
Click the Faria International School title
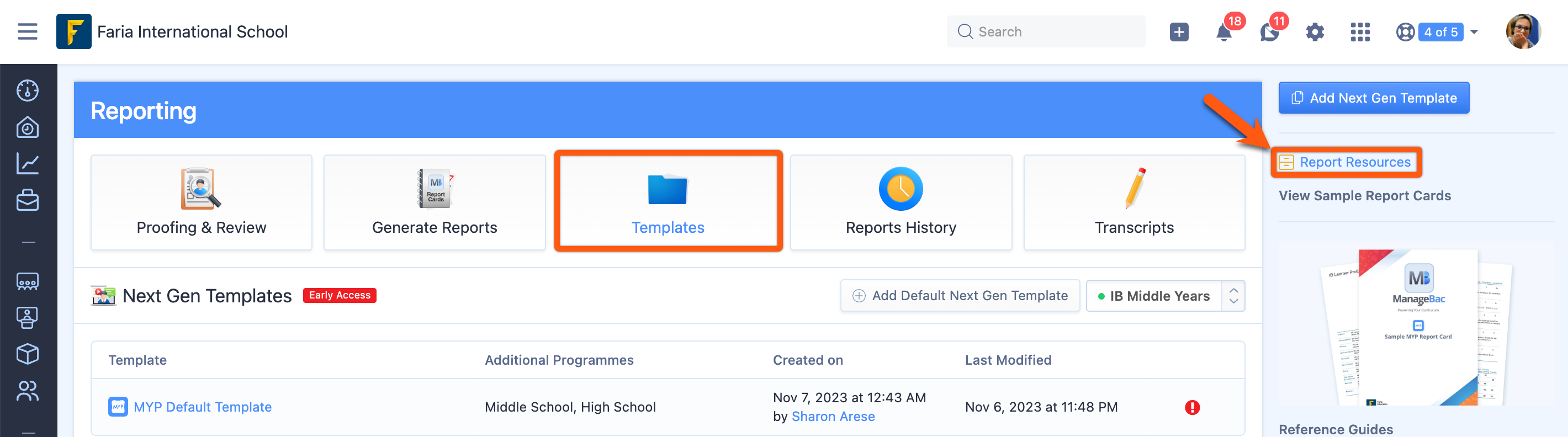point(192,31)
